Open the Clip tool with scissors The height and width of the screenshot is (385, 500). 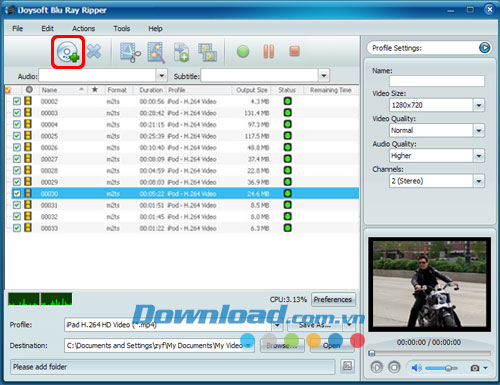pos(130,52)
